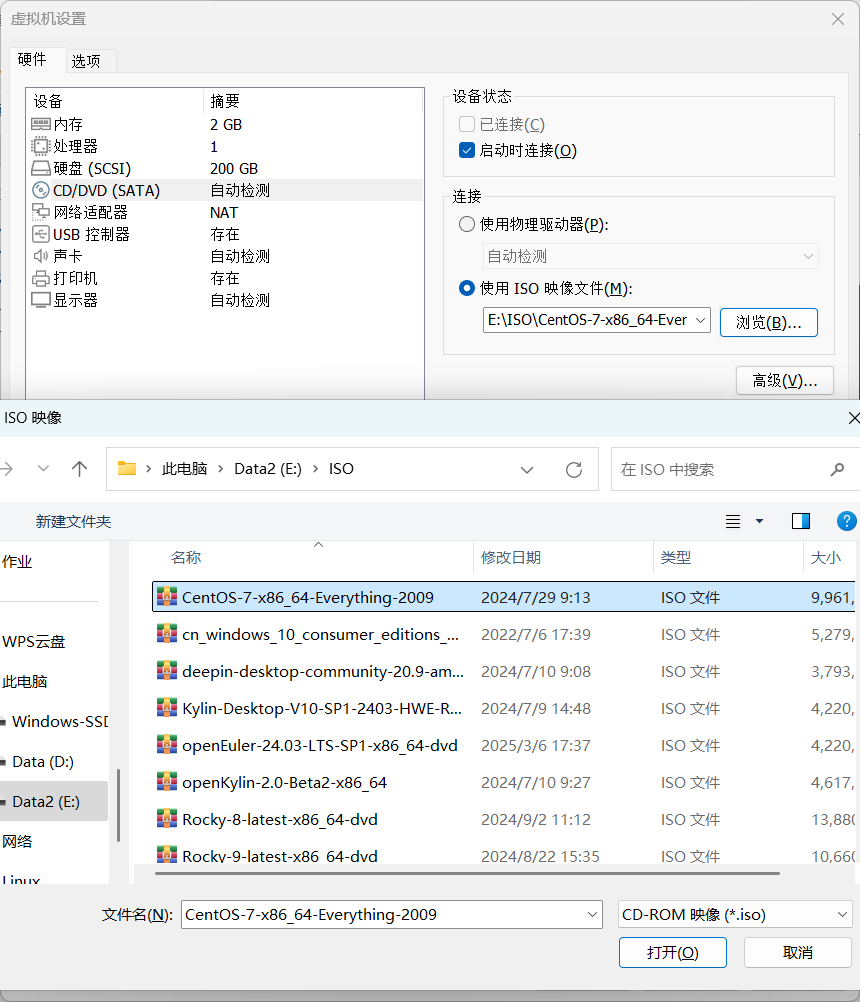Image resolution: width=860 pixels, height=1002 pixels.
Task: Sort by 类型 column header
Action: [676, 557]
